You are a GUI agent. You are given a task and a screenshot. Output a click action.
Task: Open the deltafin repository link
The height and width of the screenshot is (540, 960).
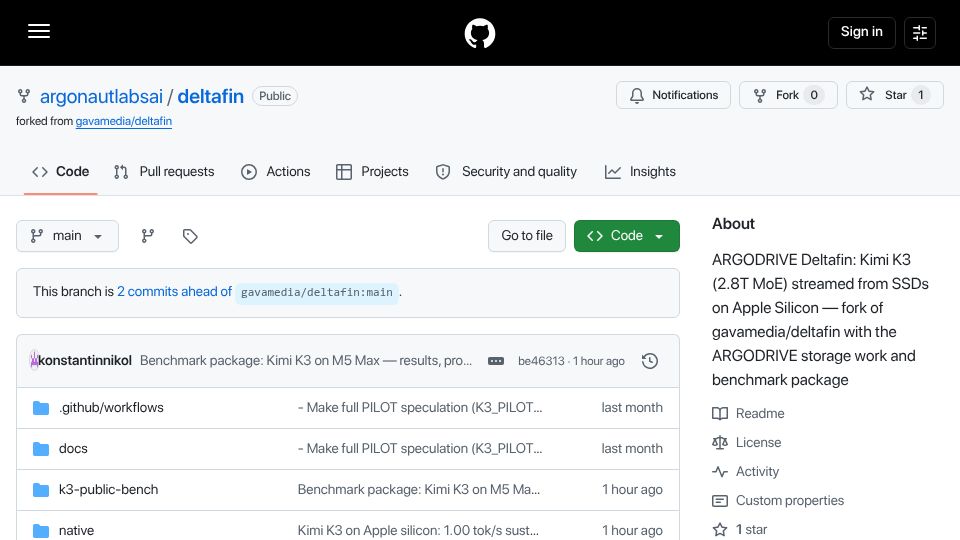click(x=211, y=96)
